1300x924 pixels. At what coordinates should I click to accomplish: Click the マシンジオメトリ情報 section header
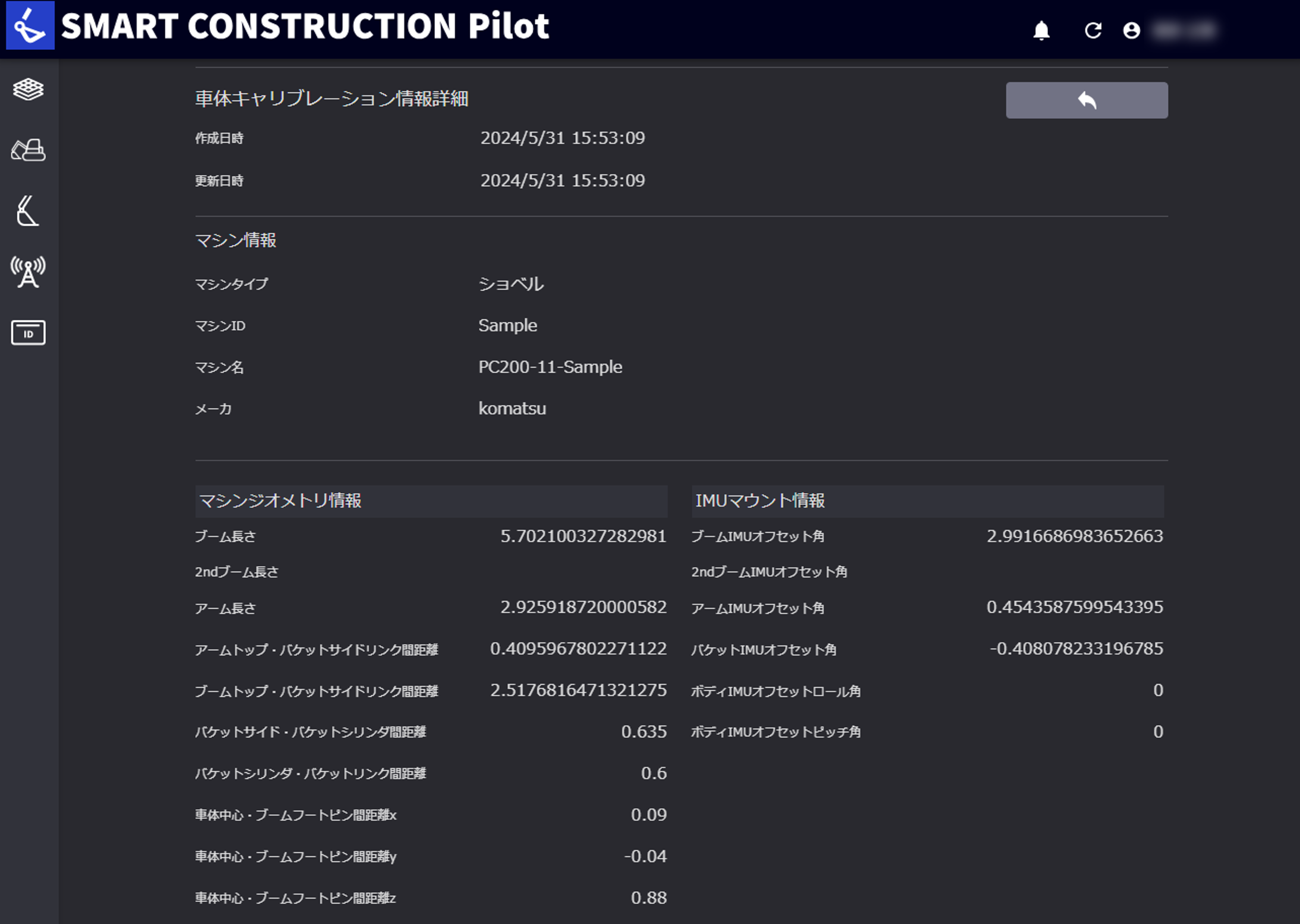pyautogui.click(x=280, y=501)
